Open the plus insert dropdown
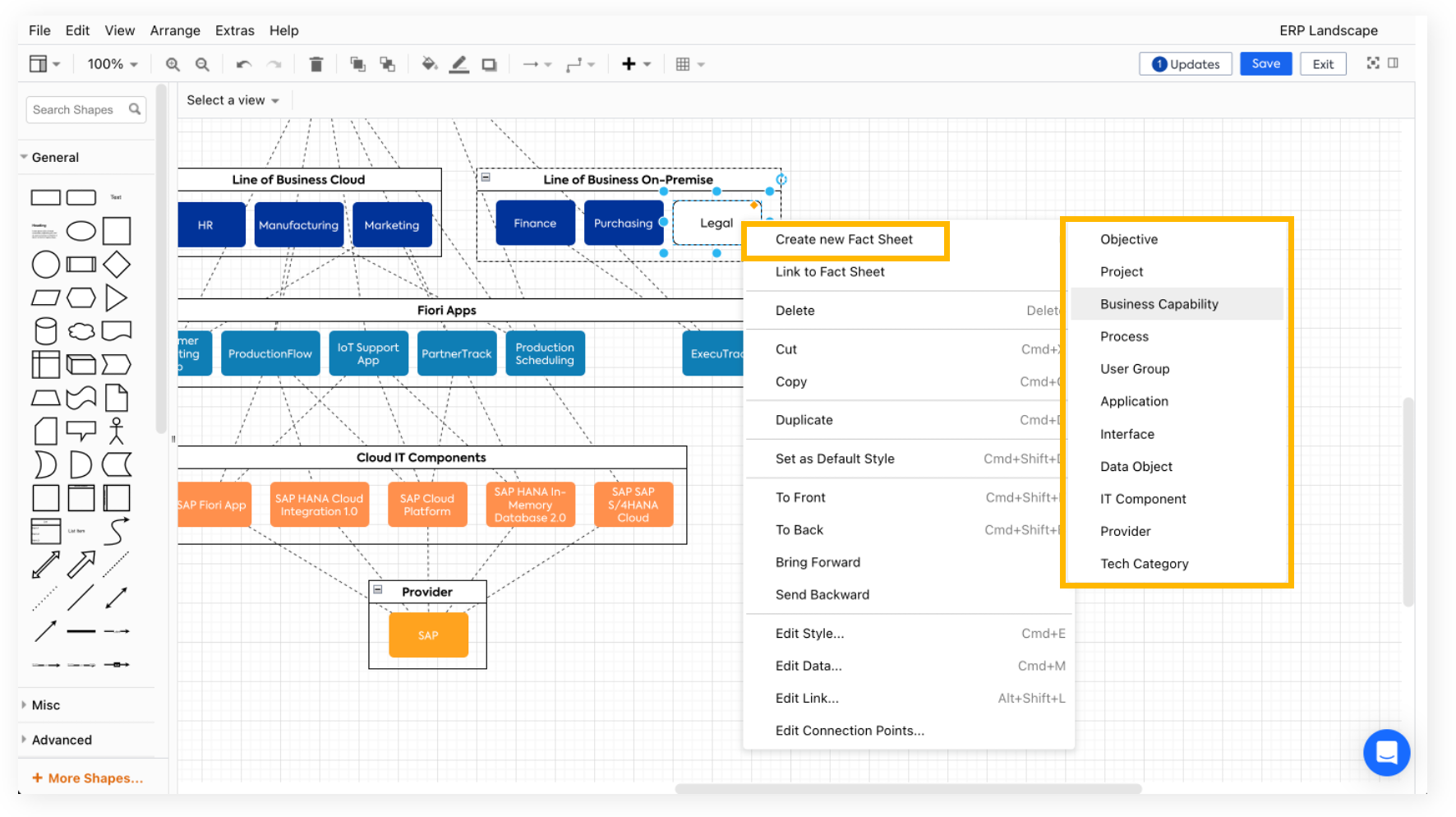 coord(636,64)
